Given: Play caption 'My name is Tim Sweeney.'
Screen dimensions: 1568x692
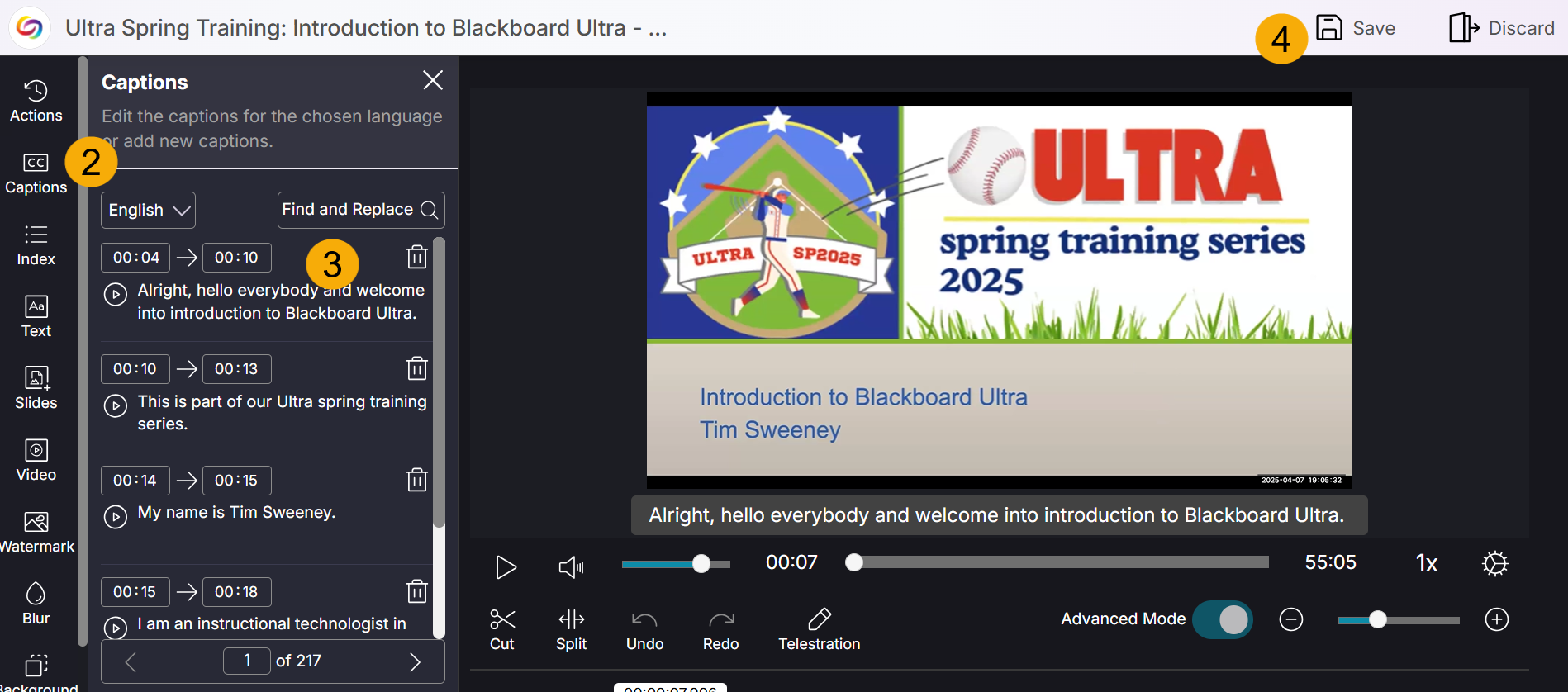Looking at the screenshot, I should (x=116, y=517).
